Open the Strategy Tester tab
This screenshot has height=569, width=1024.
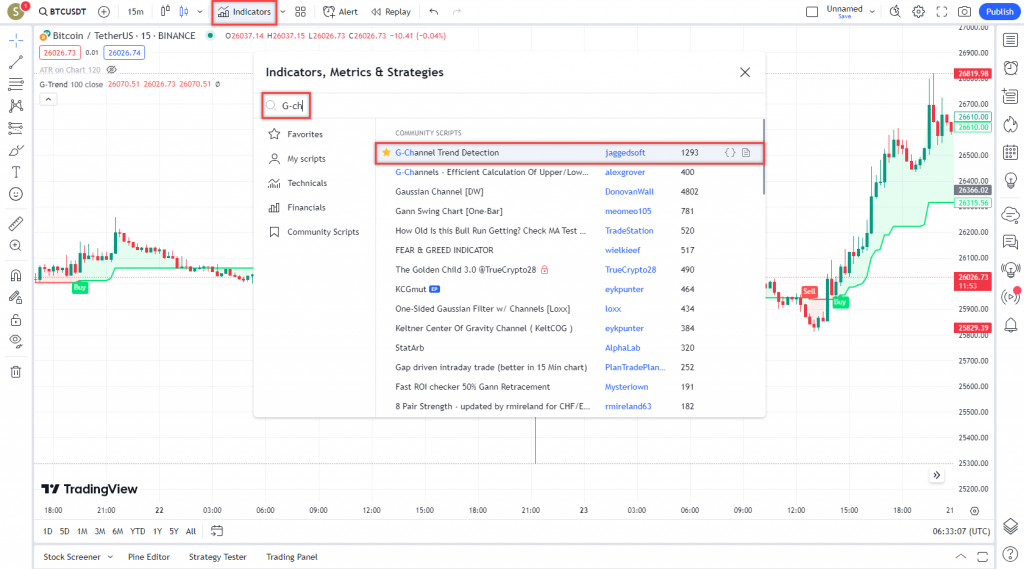pyautogui.click(x=217, y=557)
